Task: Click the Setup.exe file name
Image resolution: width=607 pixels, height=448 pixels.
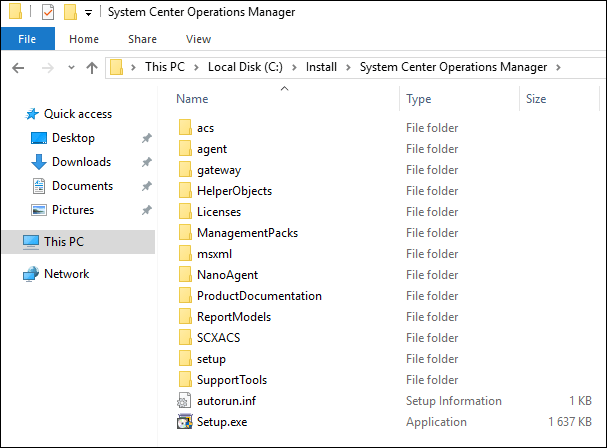Action: (x=222, y=422)
